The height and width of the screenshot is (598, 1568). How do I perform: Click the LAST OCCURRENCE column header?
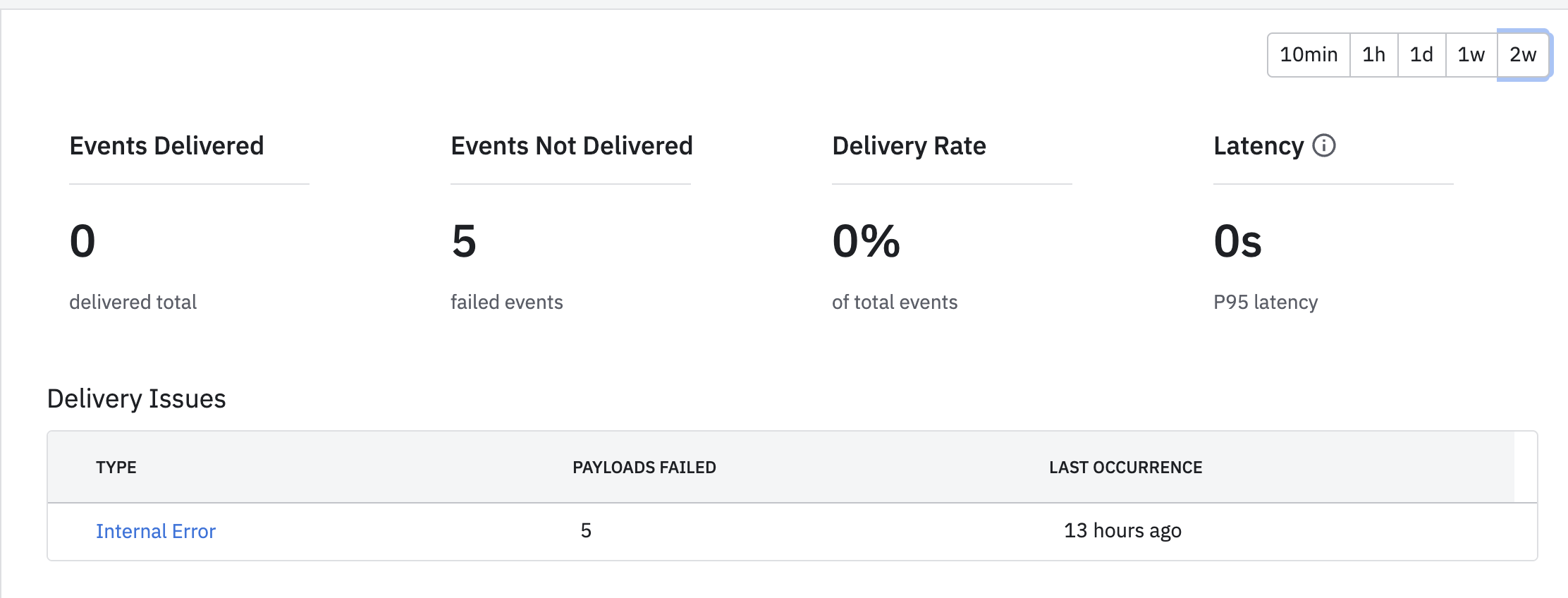coord(1125,468)
